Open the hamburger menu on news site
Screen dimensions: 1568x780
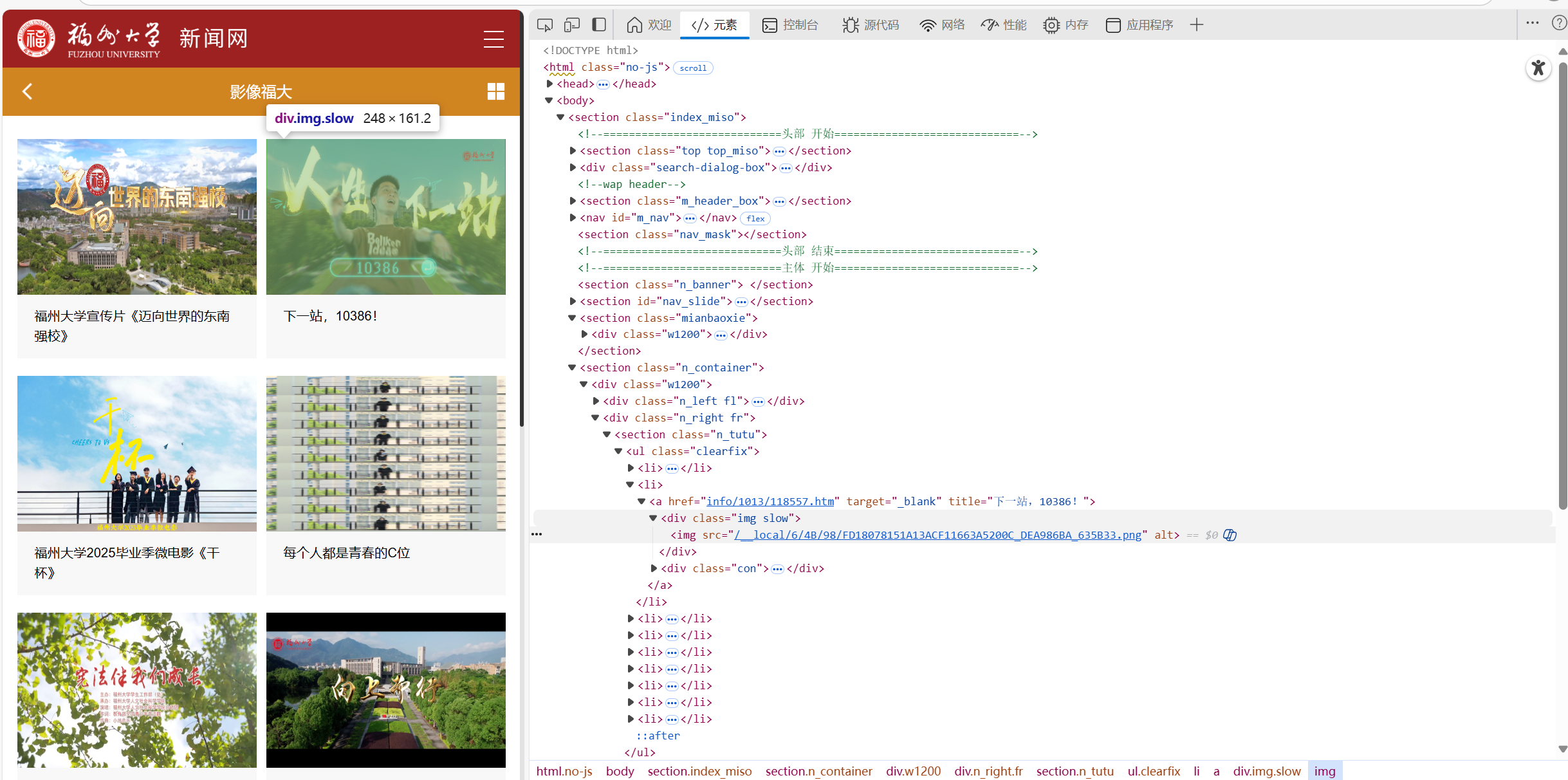point(493,39)
